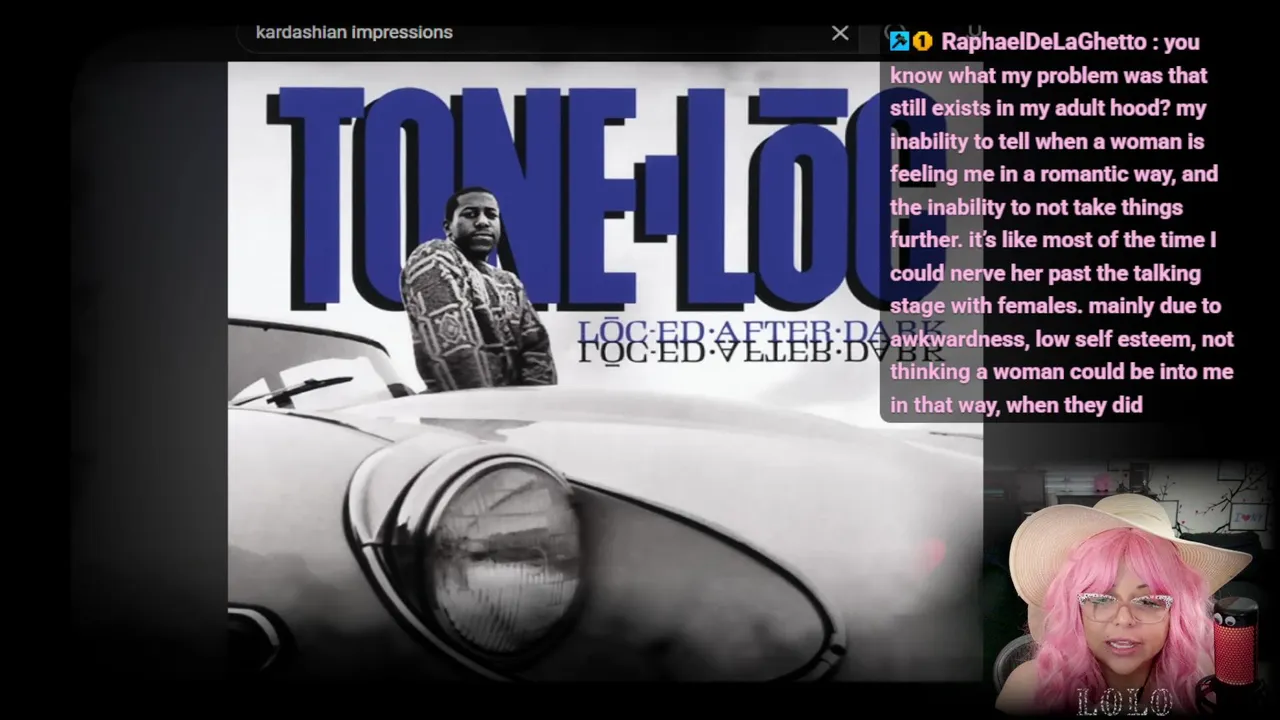Open RaphaelDeLaGhetto's username in chat
1280x720 pixels.
pos(1046,42)
